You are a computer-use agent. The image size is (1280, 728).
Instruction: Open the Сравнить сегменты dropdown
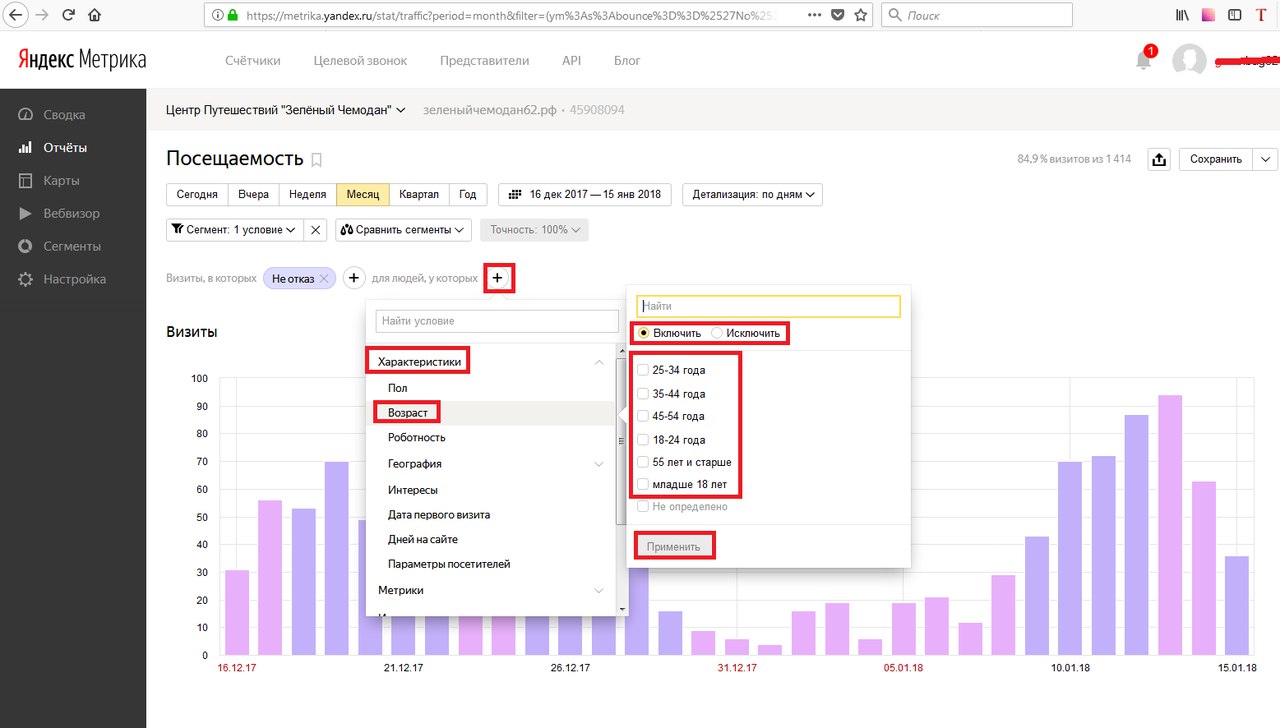pos(403,230)
